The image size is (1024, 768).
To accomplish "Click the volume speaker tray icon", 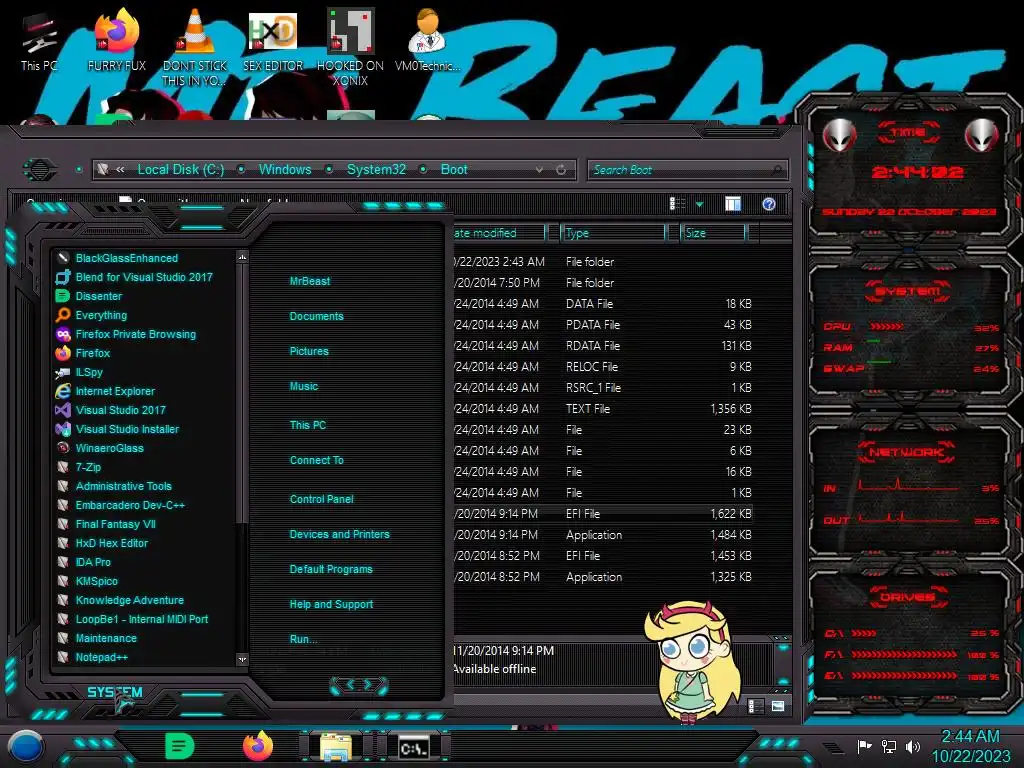I will 913,746.
